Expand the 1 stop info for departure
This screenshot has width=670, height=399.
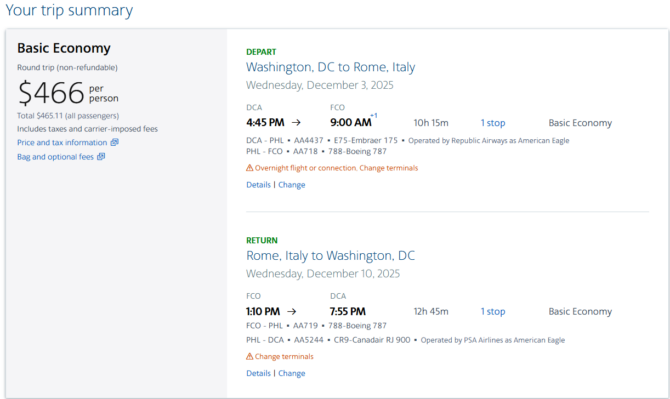tap(493, 123)
